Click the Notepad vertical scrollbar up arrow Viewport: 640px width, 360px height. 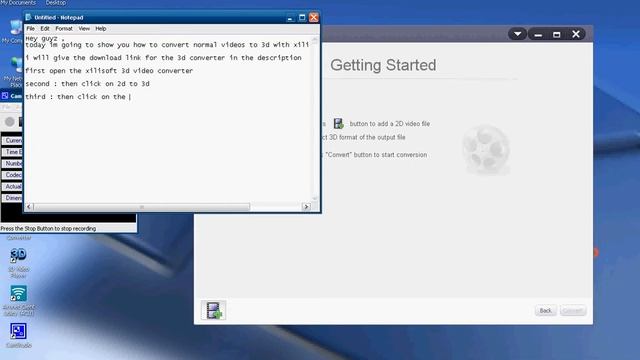315,40
